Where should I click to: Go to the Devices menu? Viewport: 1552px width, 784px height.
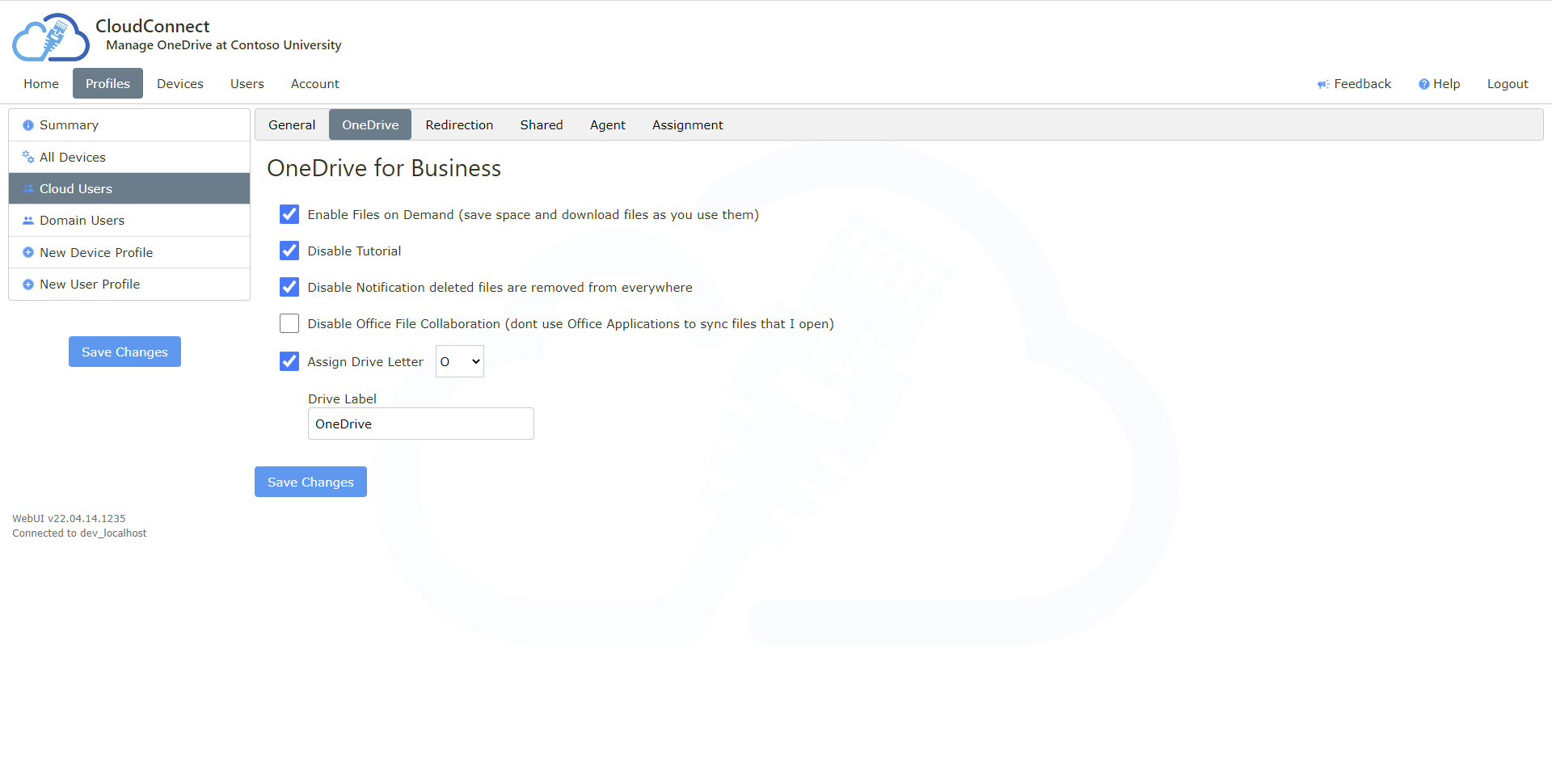[x=179, y=84]
